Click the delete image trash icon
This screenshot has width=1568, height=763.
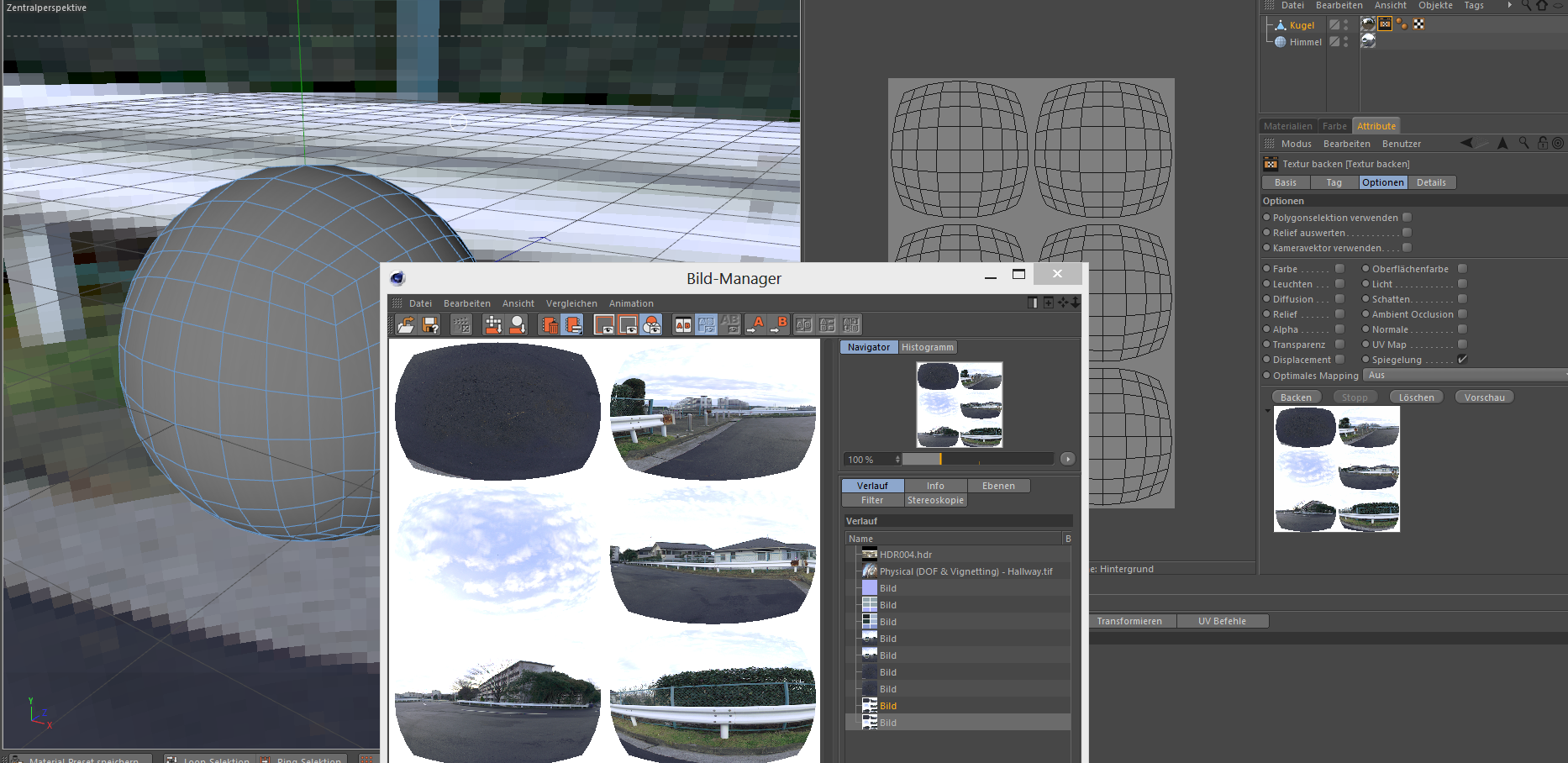point(550,324)
